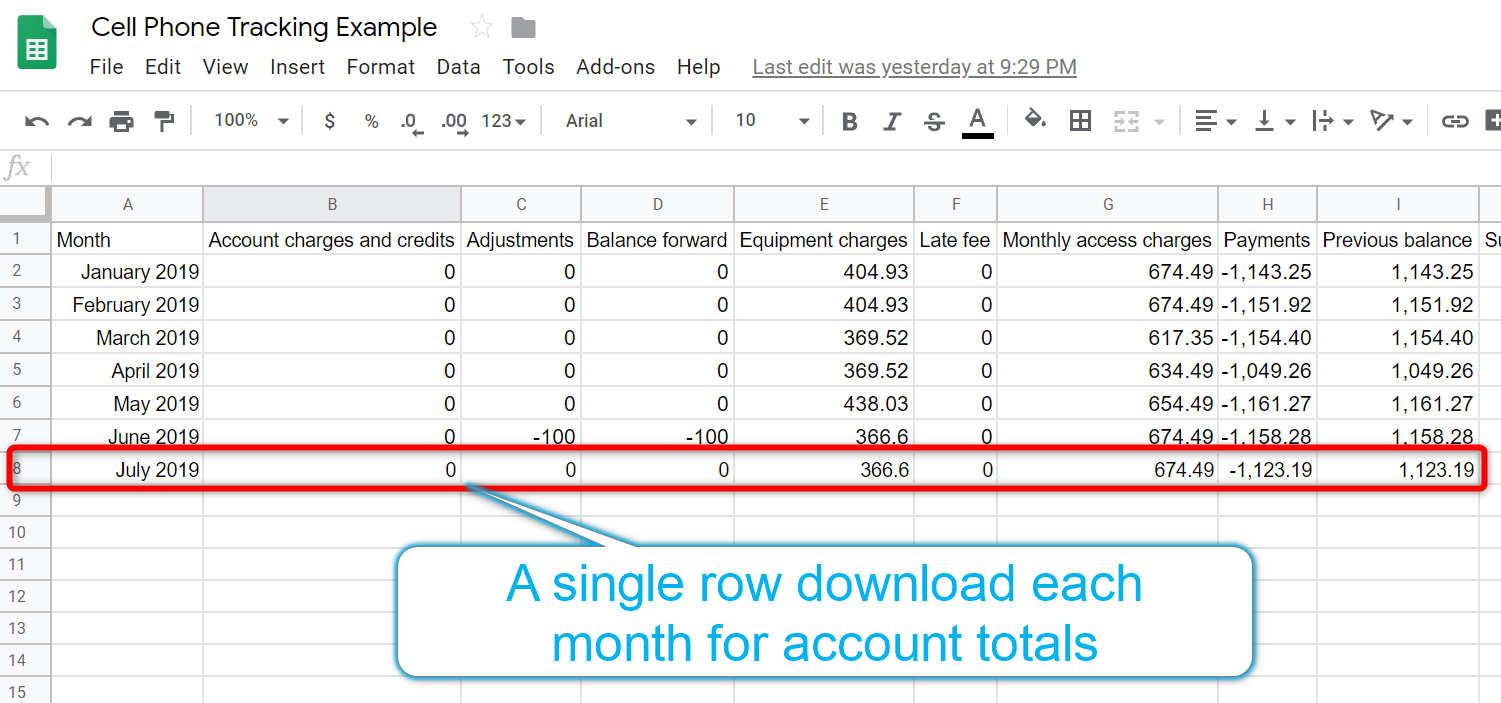This screenshot has height=703, width=1501.
Task: Decrease decimal places icon
Action: coord(410,120)
